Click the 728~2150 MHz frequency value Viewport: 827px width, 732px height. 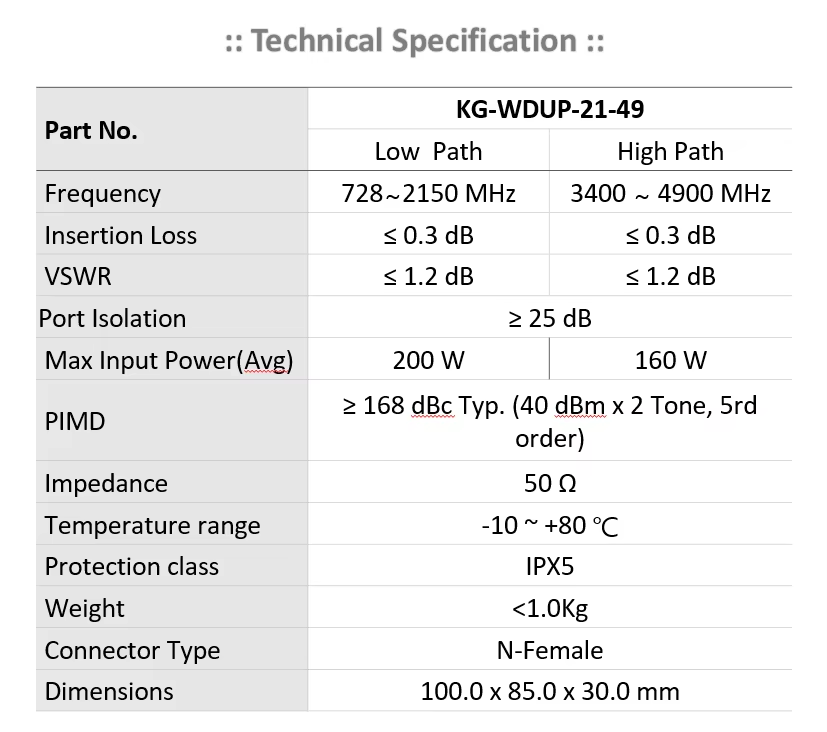coord(428,193)
